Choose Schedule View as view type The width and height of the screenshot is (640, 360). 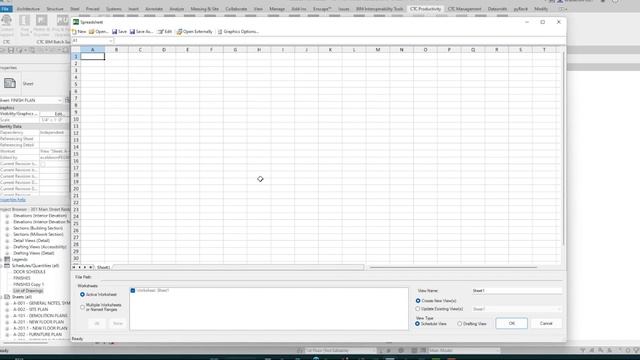417,324
